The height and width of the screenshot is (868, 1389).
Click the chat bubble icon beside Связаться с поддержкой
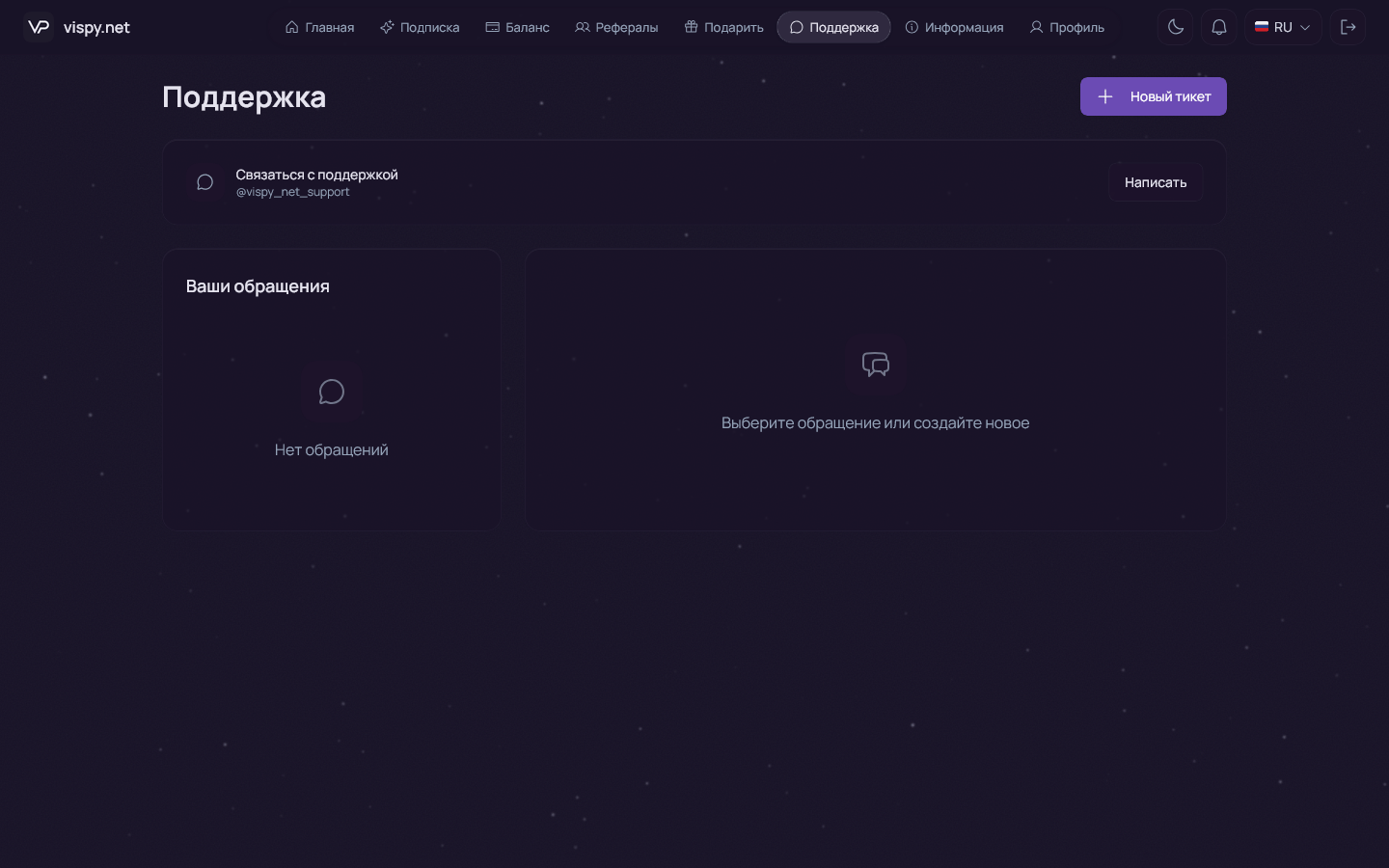point(204,182)
